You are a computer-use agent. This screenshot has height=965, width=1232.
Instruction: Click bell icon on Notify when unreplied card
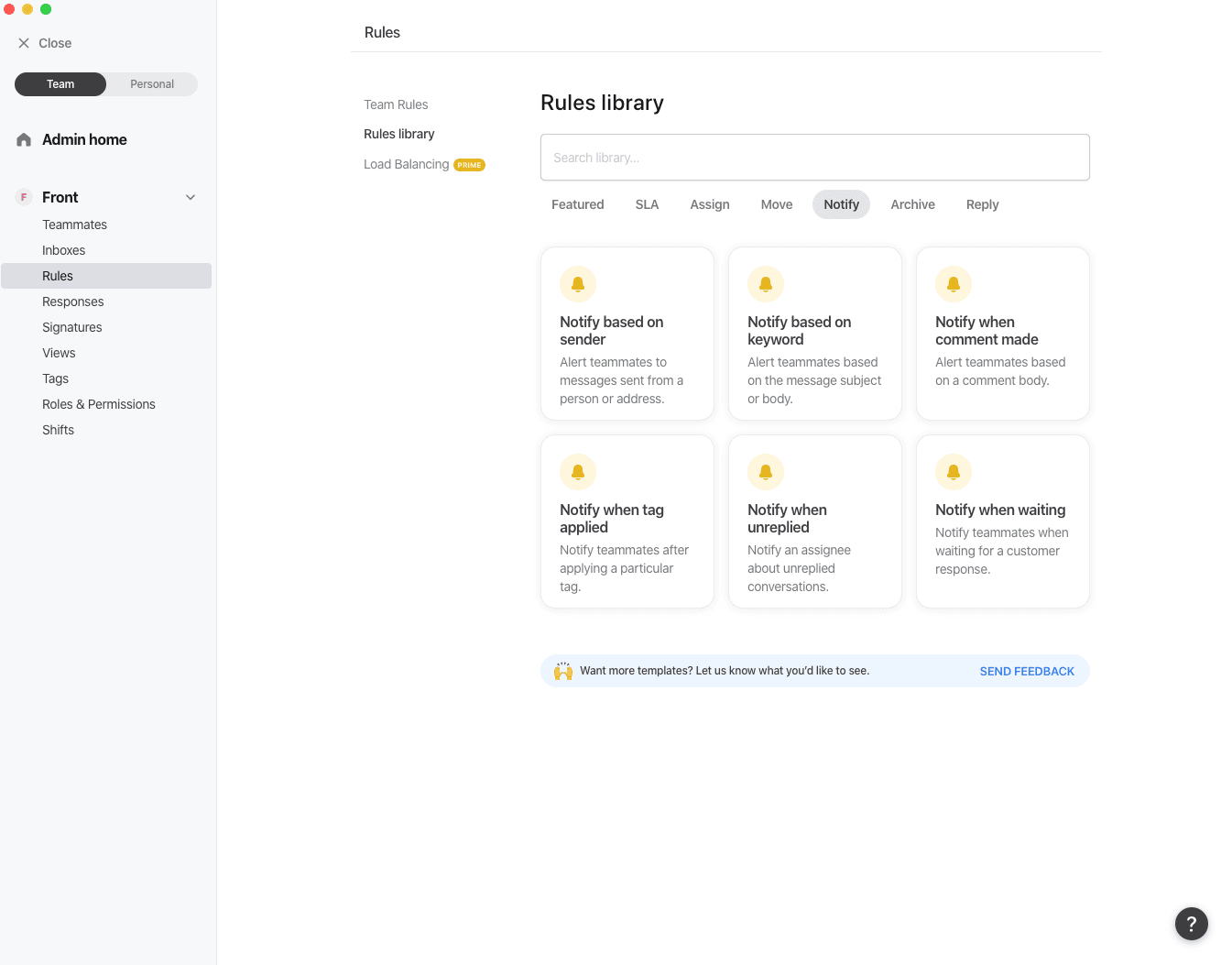[766, 472]
